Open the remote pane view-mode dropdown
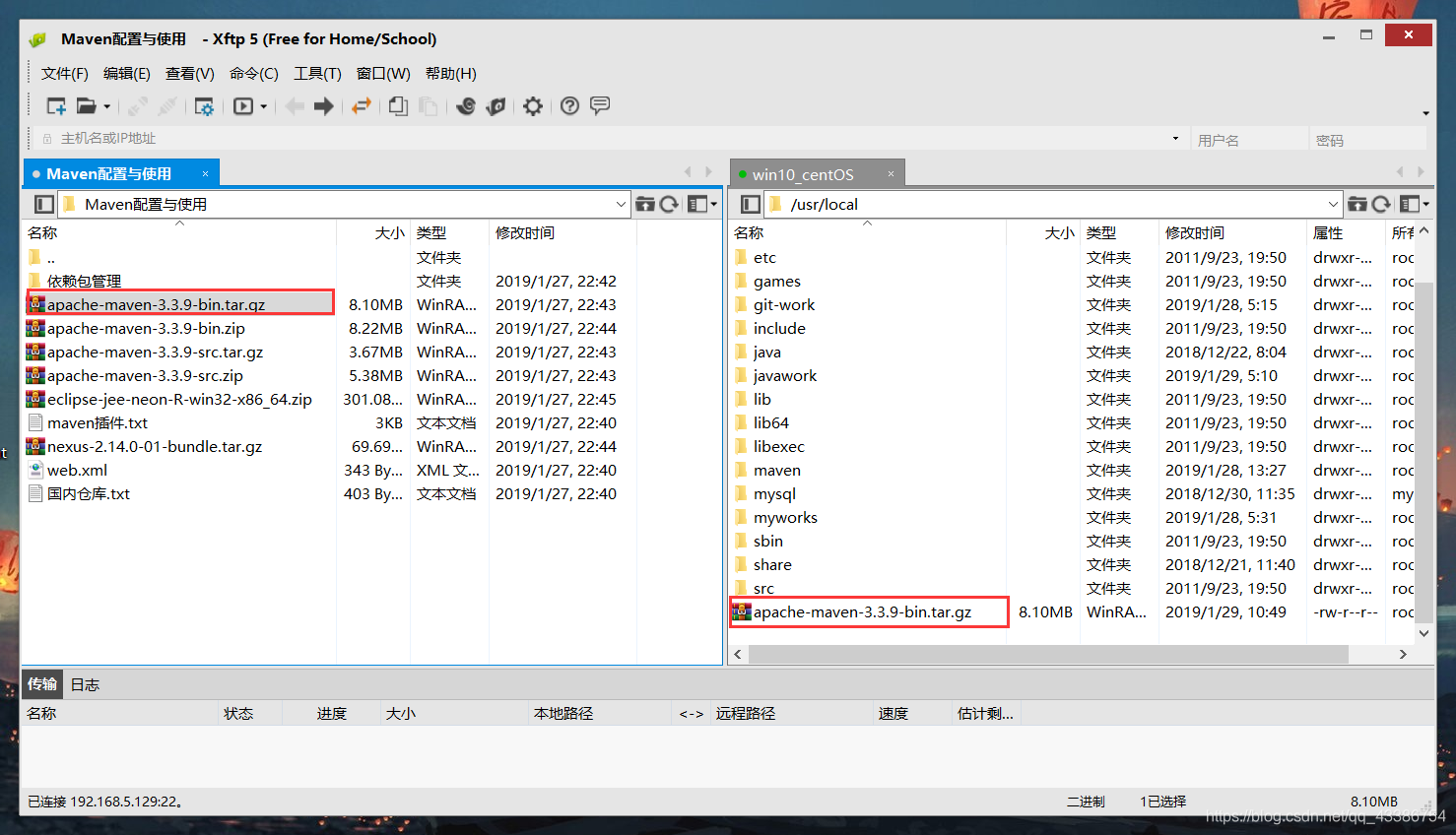Image resolution: width=1456 pixels, height=835 pixels. tap(1425, 204)
